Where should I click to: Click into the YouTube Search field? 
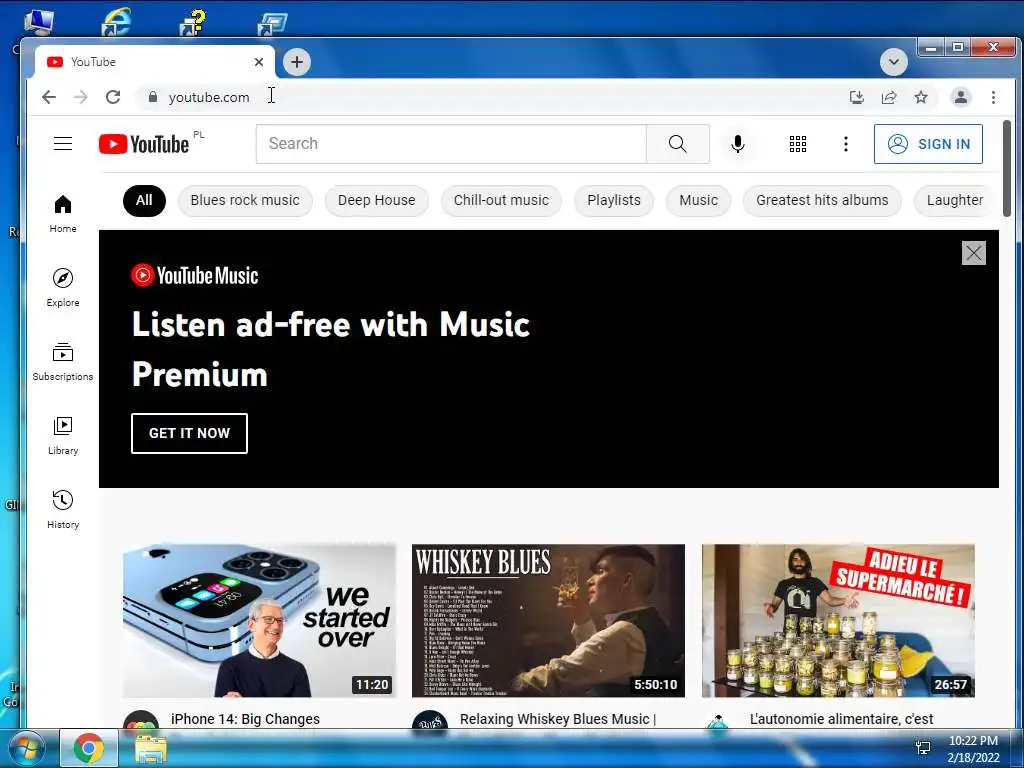point(451,144)
